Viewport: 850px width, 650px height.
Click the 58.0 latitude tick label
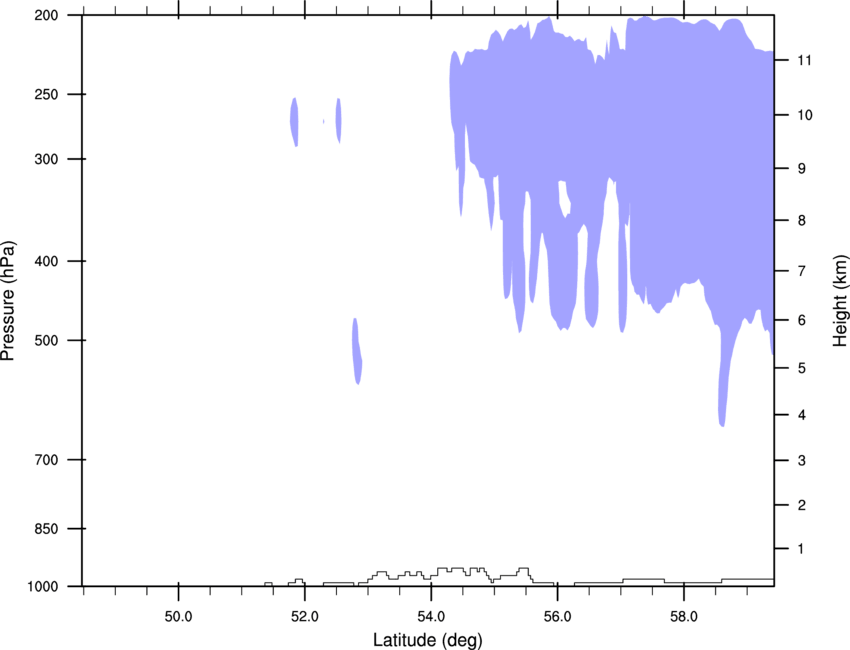[x=684, y=617]
